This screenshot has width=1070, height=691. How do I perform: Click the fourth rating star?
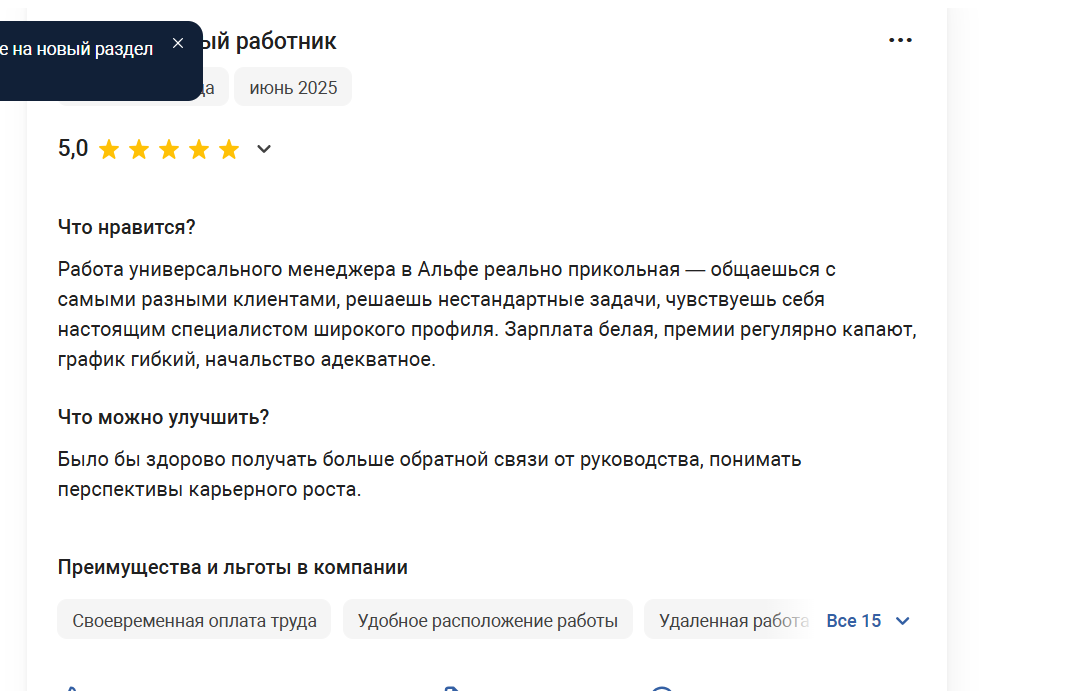199,150
